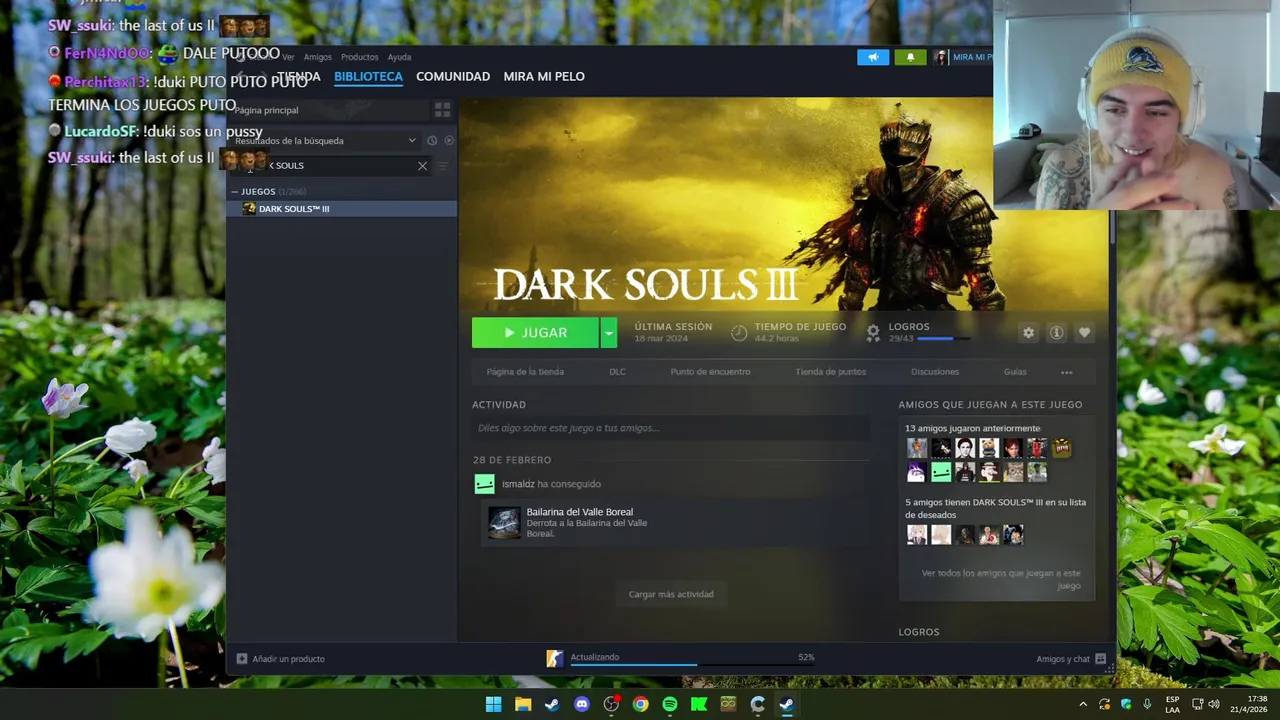
Task: Click the activity comment input field
Action: 671,428
